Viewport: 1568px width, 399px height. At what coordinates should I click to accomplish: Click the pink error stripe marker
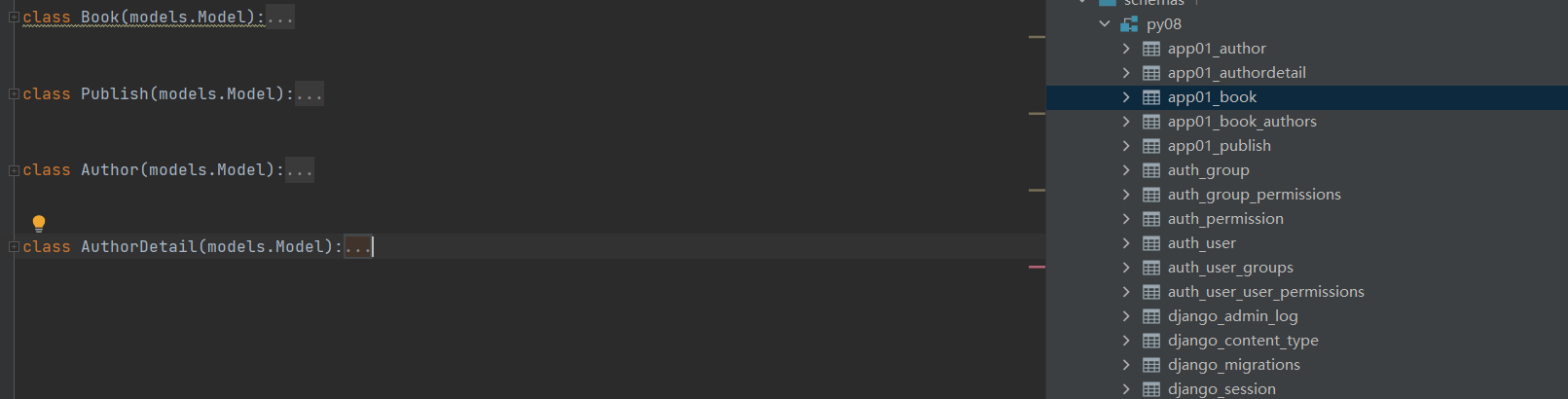point(1037,267)
